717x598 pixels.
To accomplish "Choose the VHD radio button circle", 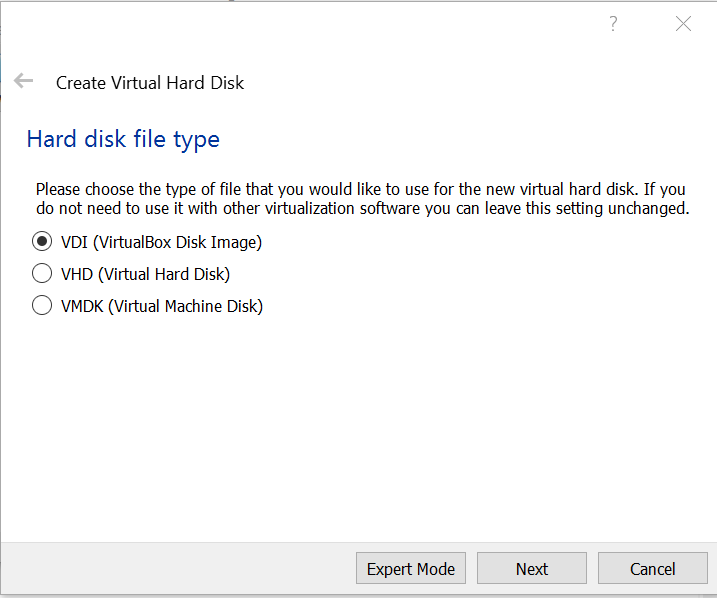I will 42,274.
